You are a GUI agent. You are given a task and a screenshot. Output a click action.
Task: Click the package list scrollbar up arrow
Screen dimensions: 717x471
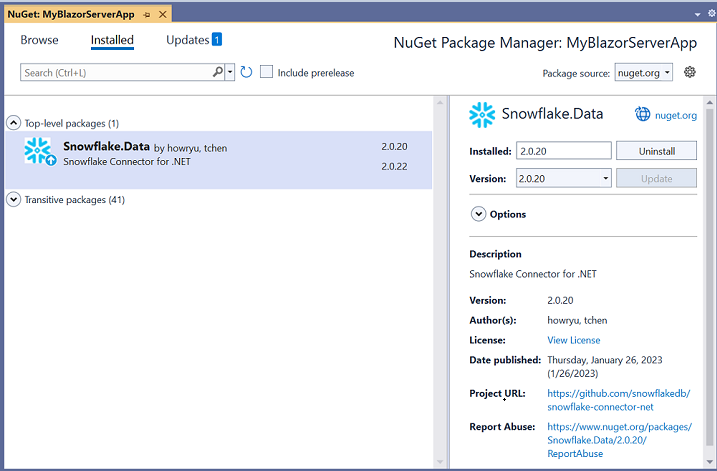(x=440, y=103)
